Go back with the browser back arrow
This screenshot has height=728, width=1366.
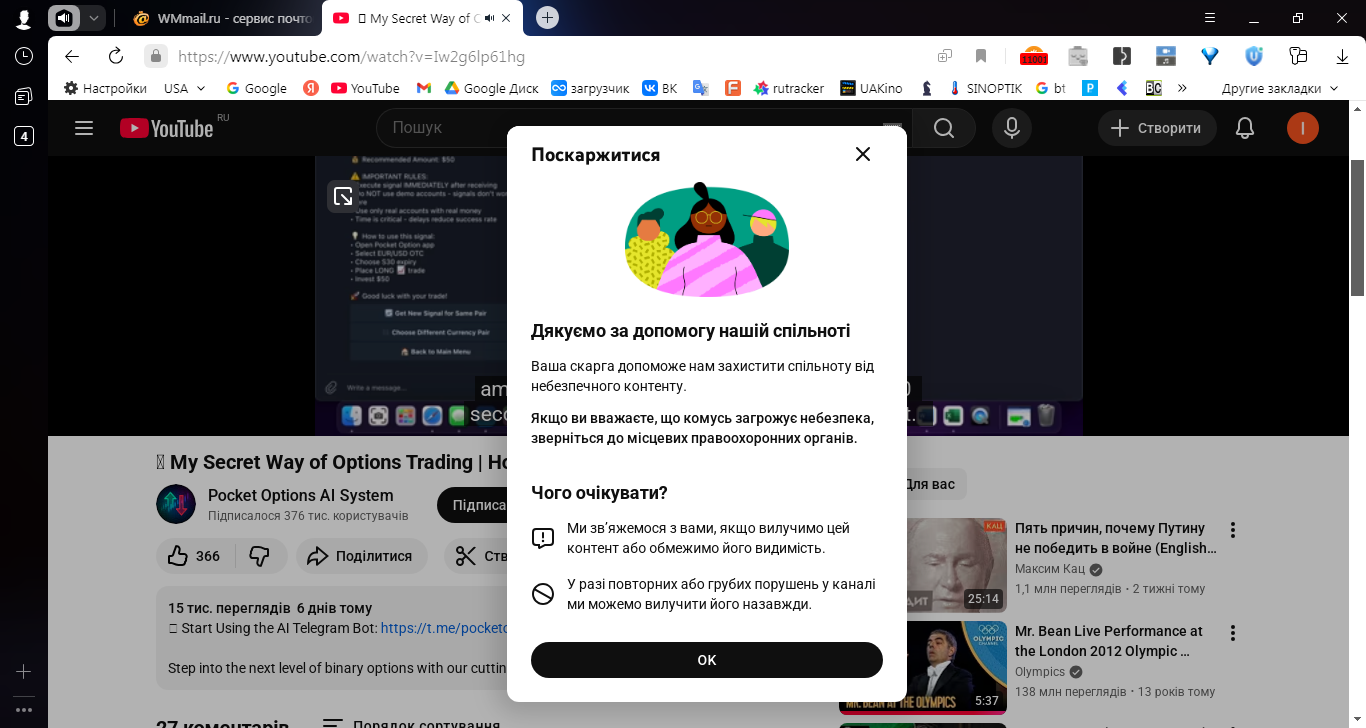[72, 56]
